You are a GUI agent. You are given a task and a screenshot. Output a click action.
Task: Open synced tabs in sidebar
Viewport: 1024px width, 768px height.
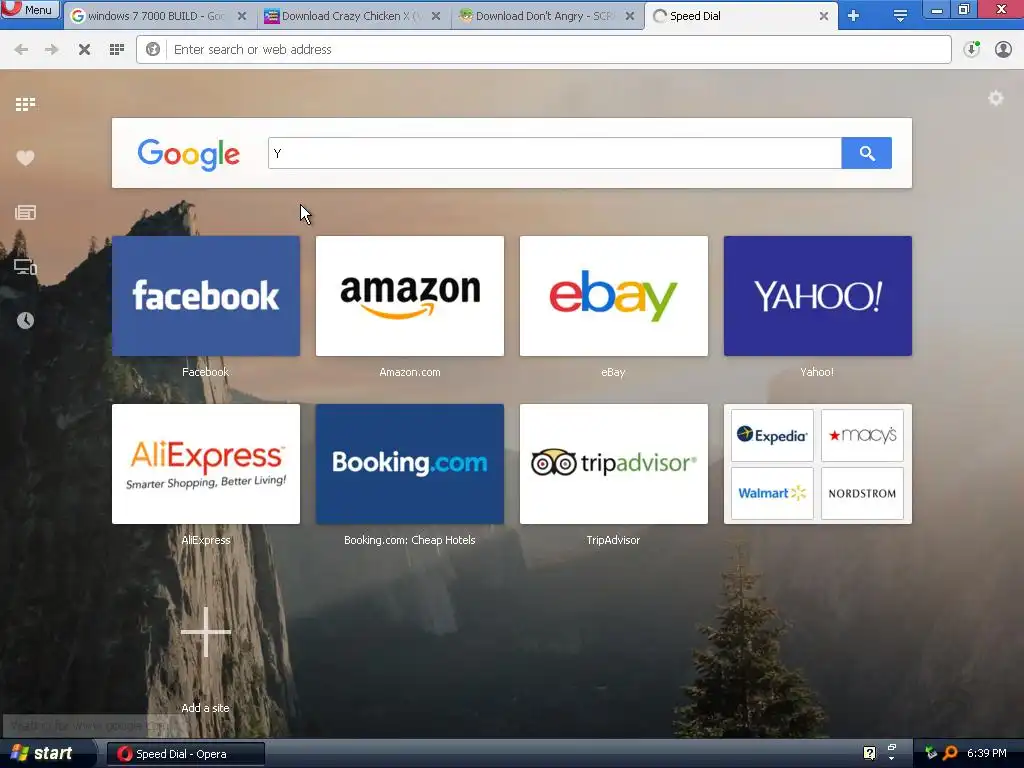click(x=25, y=266)
